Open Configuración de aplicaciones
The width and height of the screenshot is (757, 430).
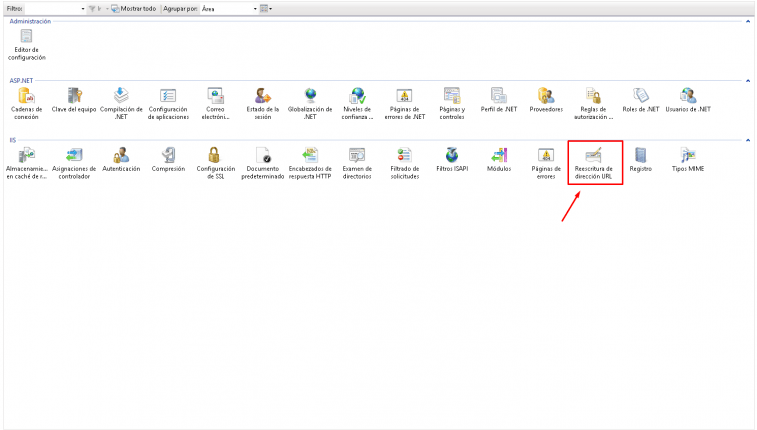168,104
